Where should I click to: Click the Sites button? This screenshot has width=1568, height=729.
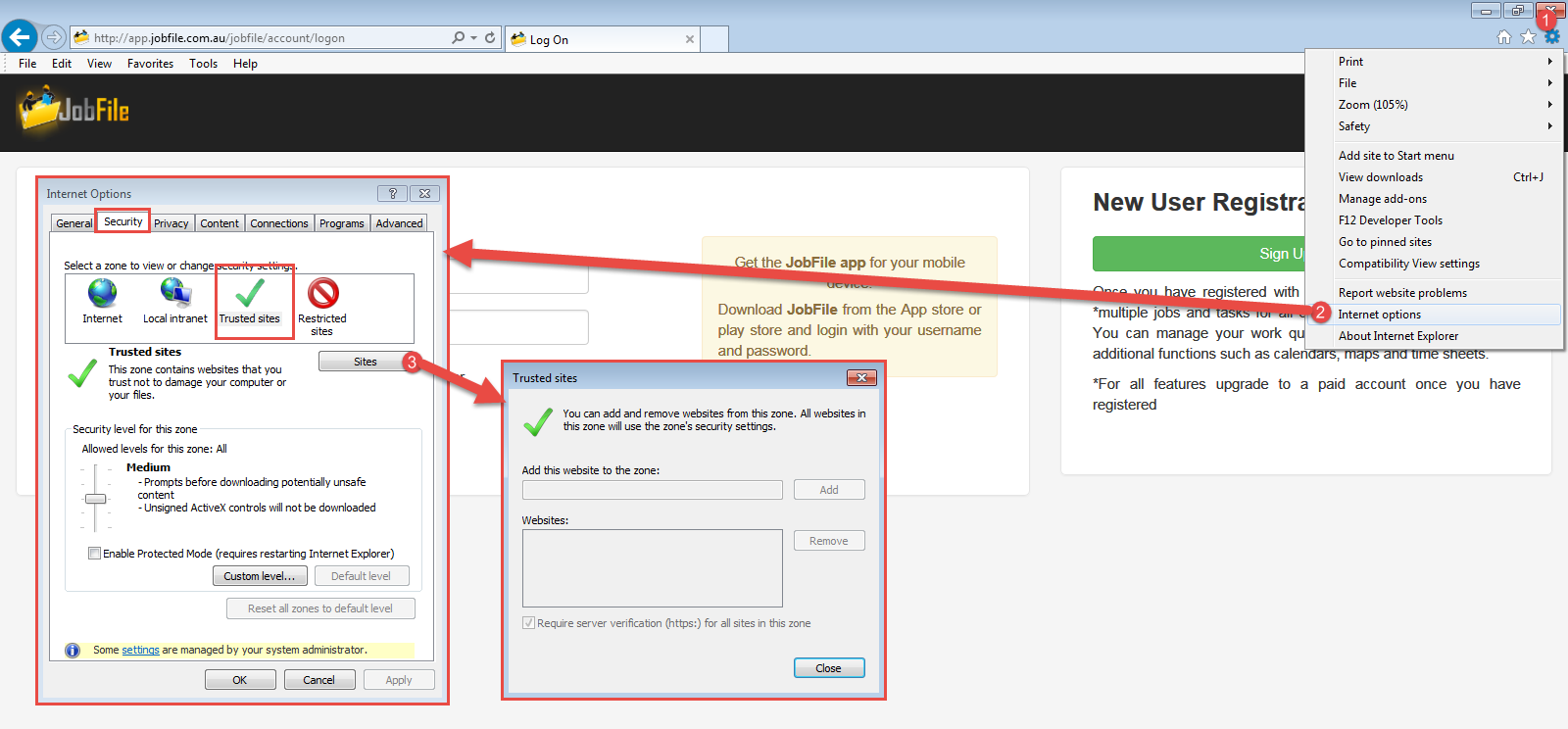coord(365,362)
